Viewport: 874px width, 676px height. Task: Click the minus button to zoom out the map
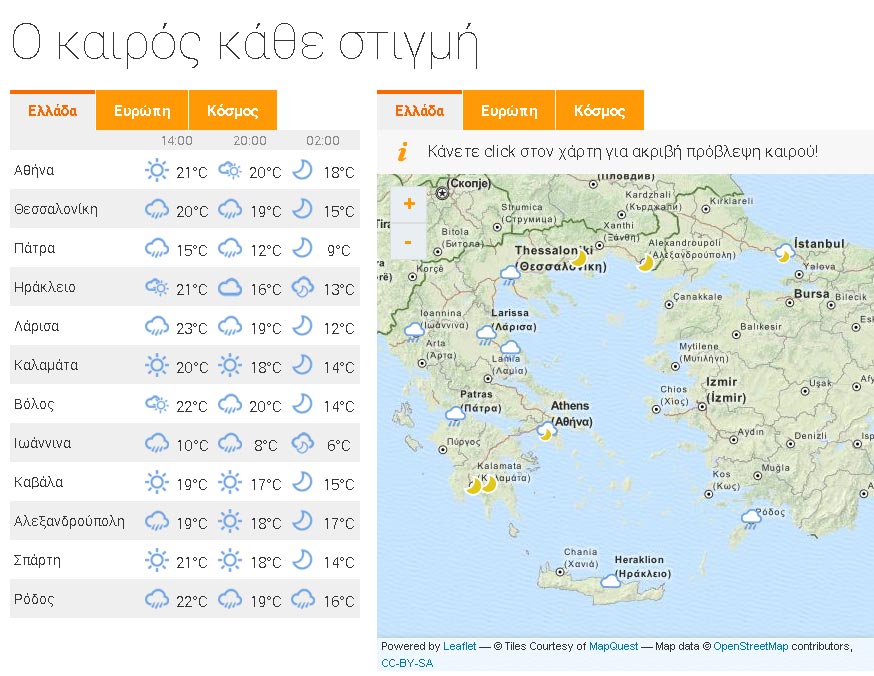(408, 241)
